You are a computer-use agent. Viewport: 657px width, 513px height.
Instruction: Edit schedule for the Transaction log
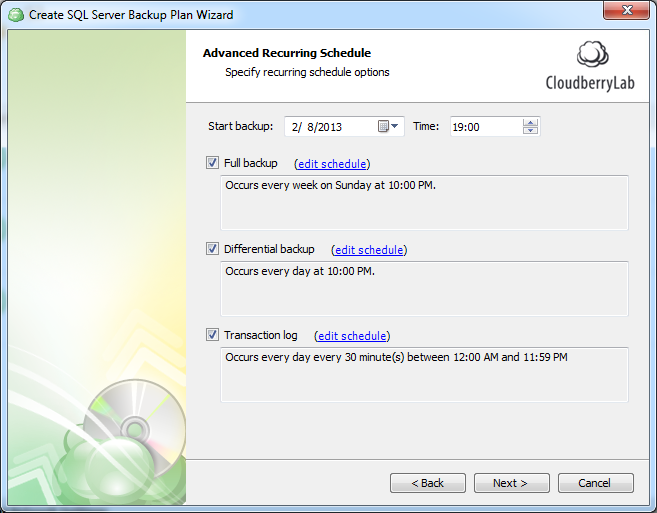[352, 336]
